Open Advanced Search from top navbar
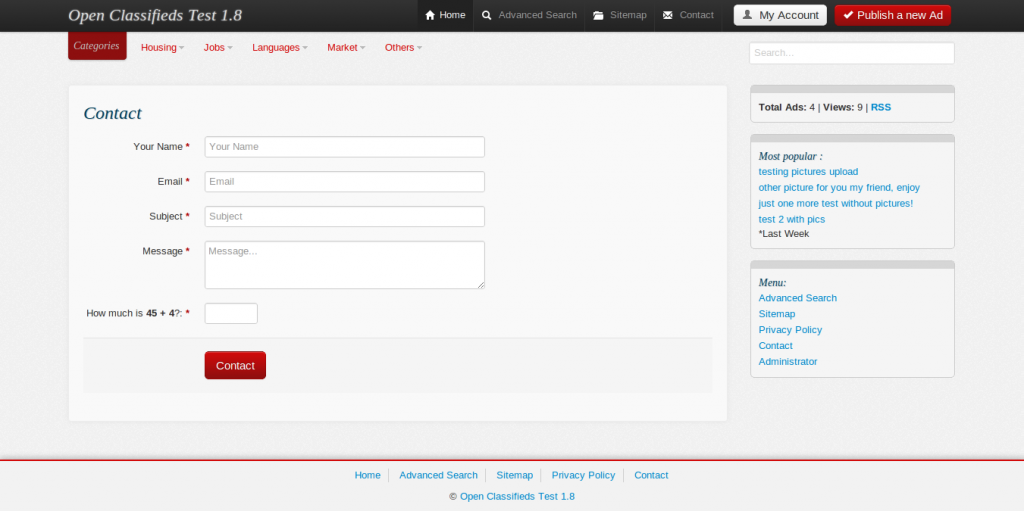1024x511 pixels. click(529, 15)
